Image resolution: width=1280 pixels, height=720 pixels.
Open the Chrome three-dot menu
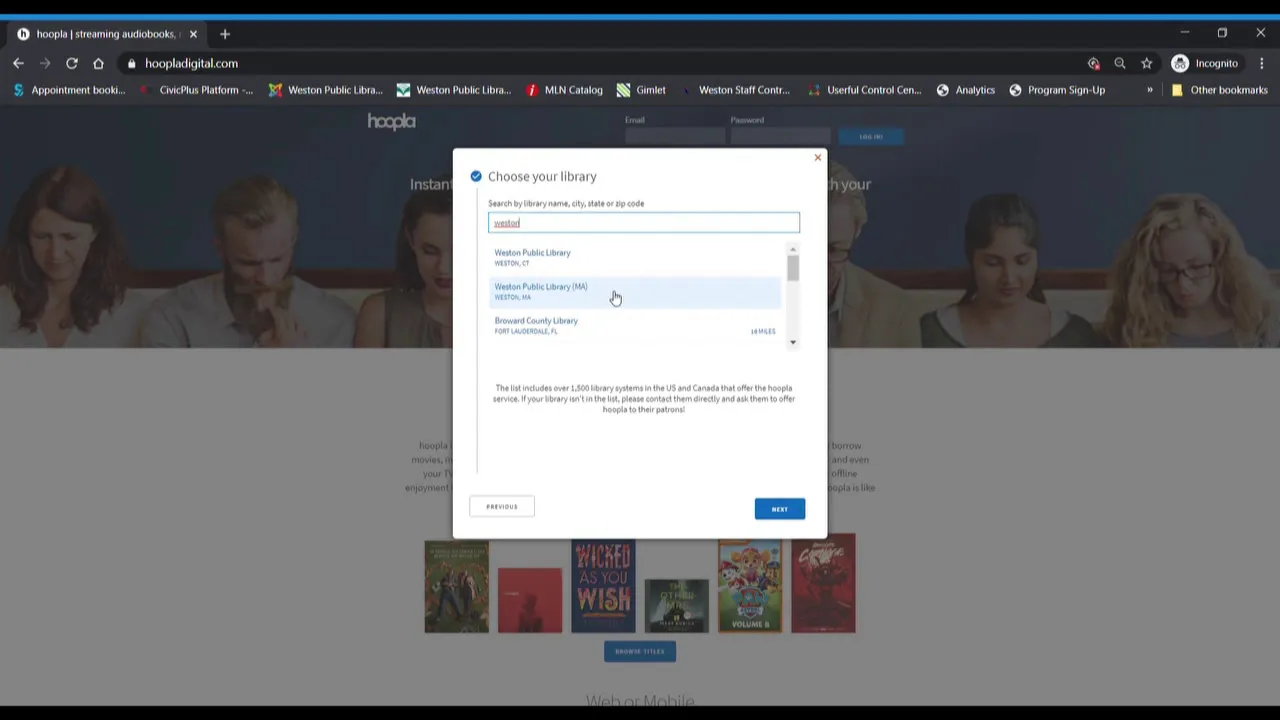[x=1262, y=63]
